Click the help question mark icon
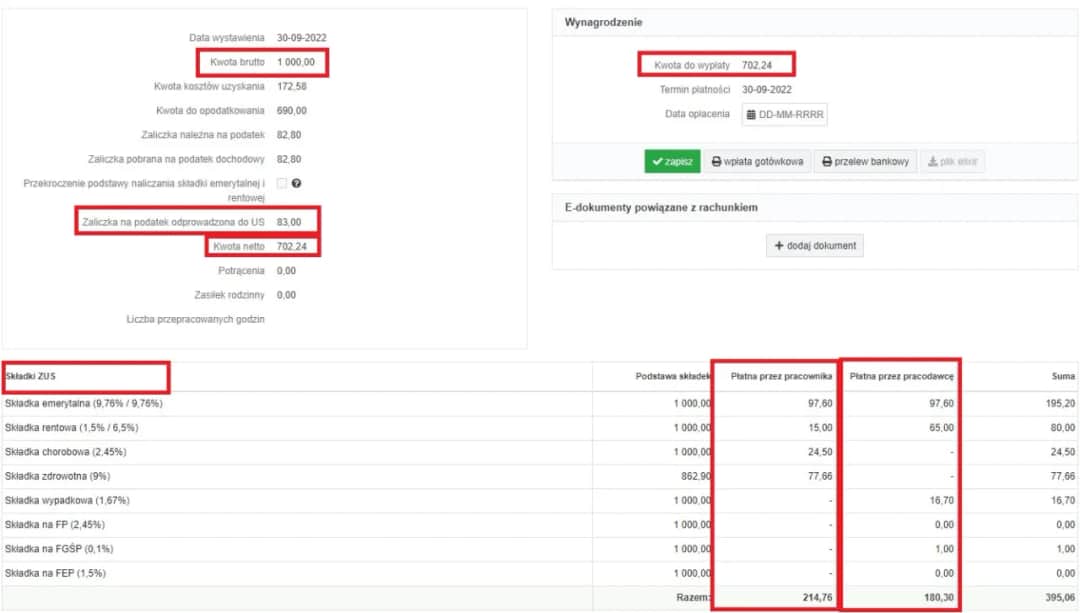The height and width of the screenshot is (613, 1080). coord(297,183)
